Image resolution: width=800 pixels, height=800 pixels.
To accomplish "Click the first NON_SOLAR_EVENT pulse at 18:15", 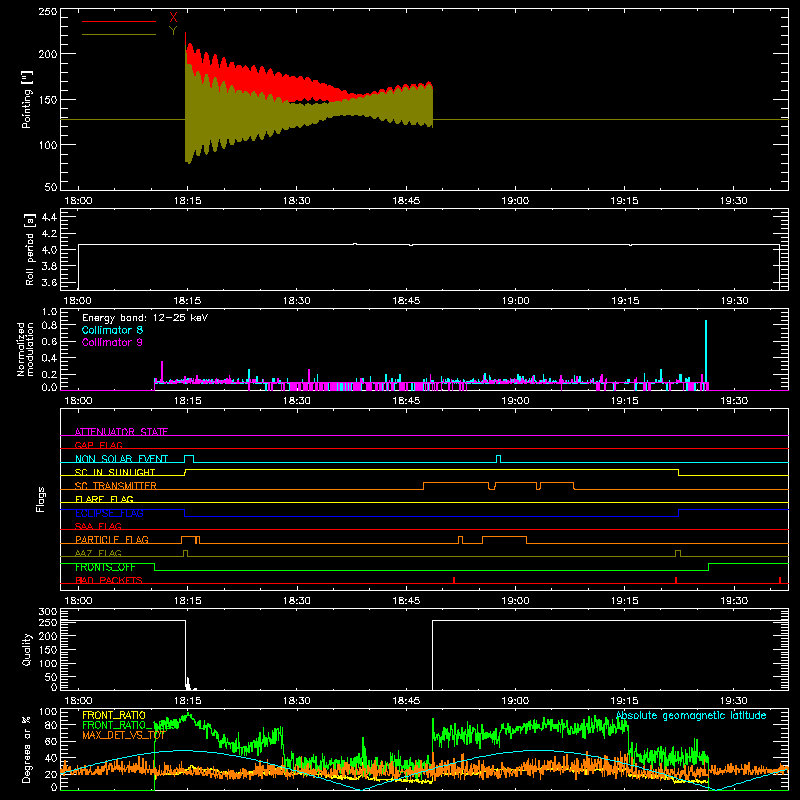I will [189, 459].
